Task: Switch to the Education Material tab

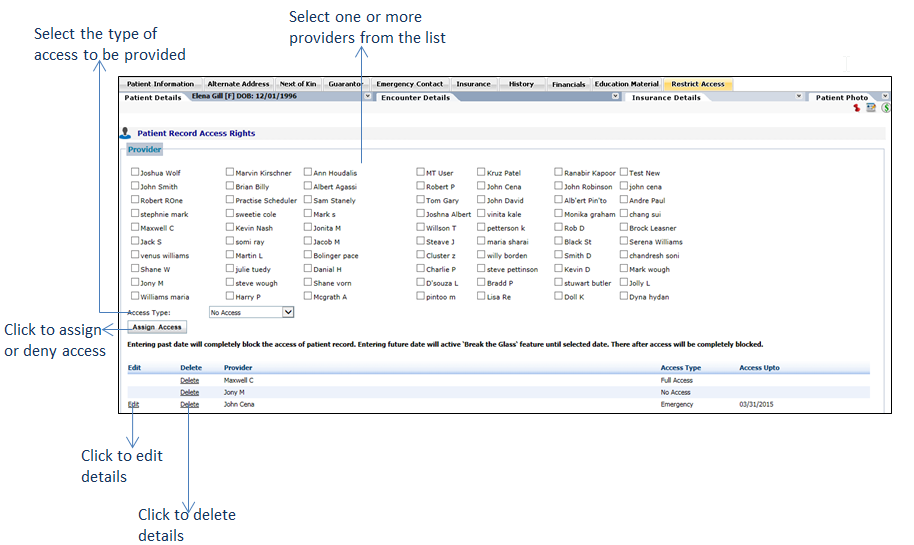Action: (x=627, y=84)
